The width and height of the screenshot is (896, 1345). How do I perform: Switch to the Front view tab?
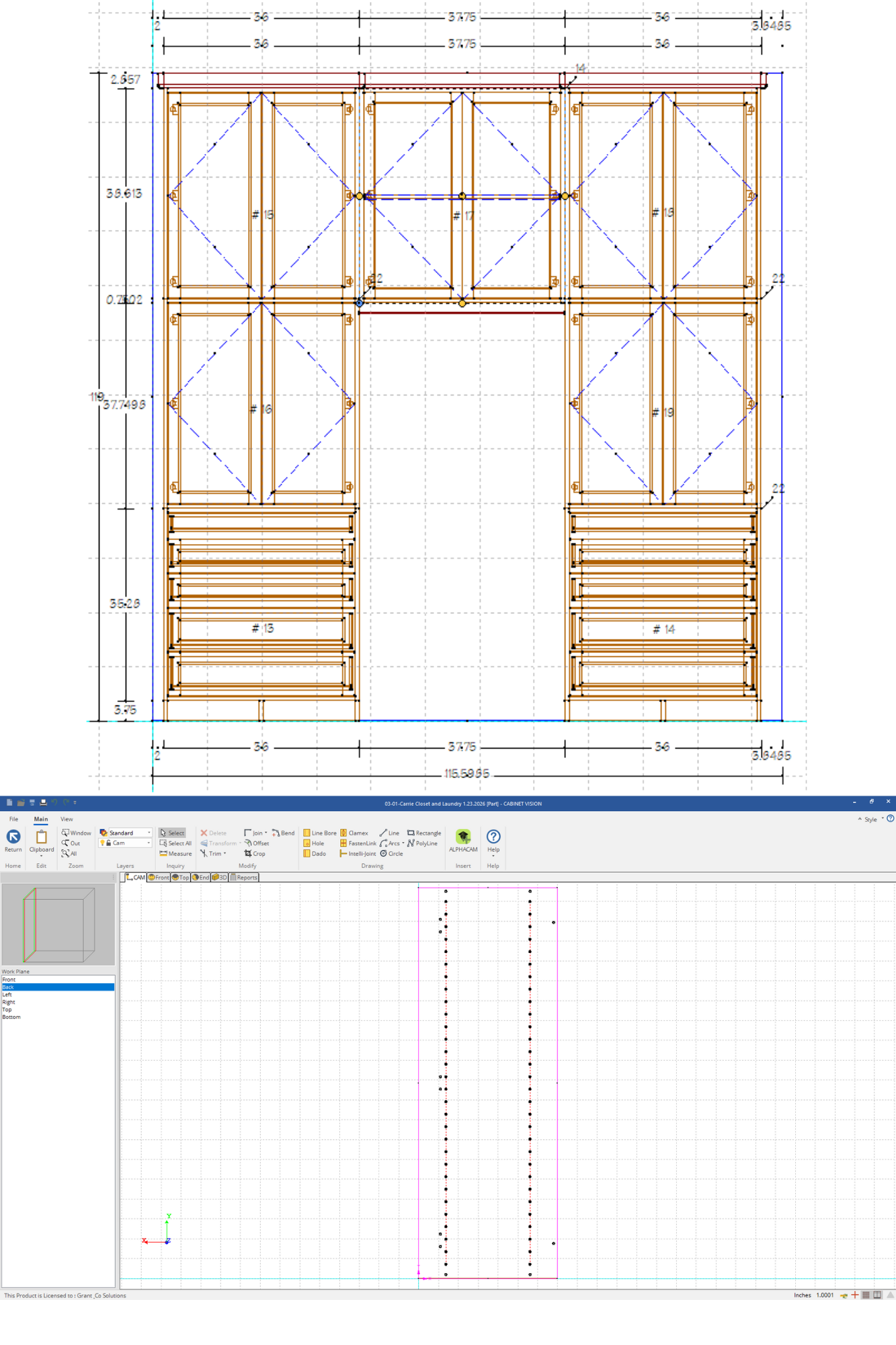click(x=159, y=877)
